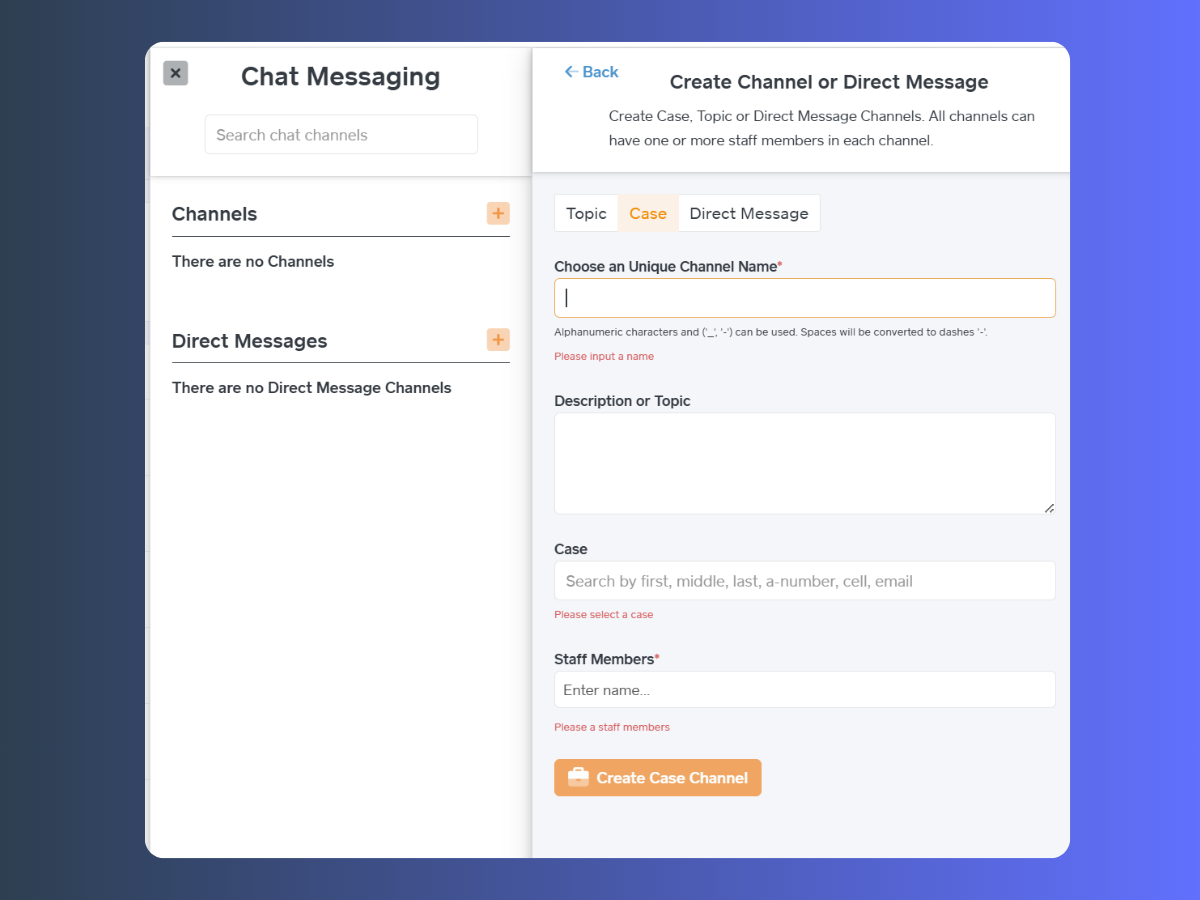Open the Staff Members name selector
1200x900 pixels.
(805, 690)
